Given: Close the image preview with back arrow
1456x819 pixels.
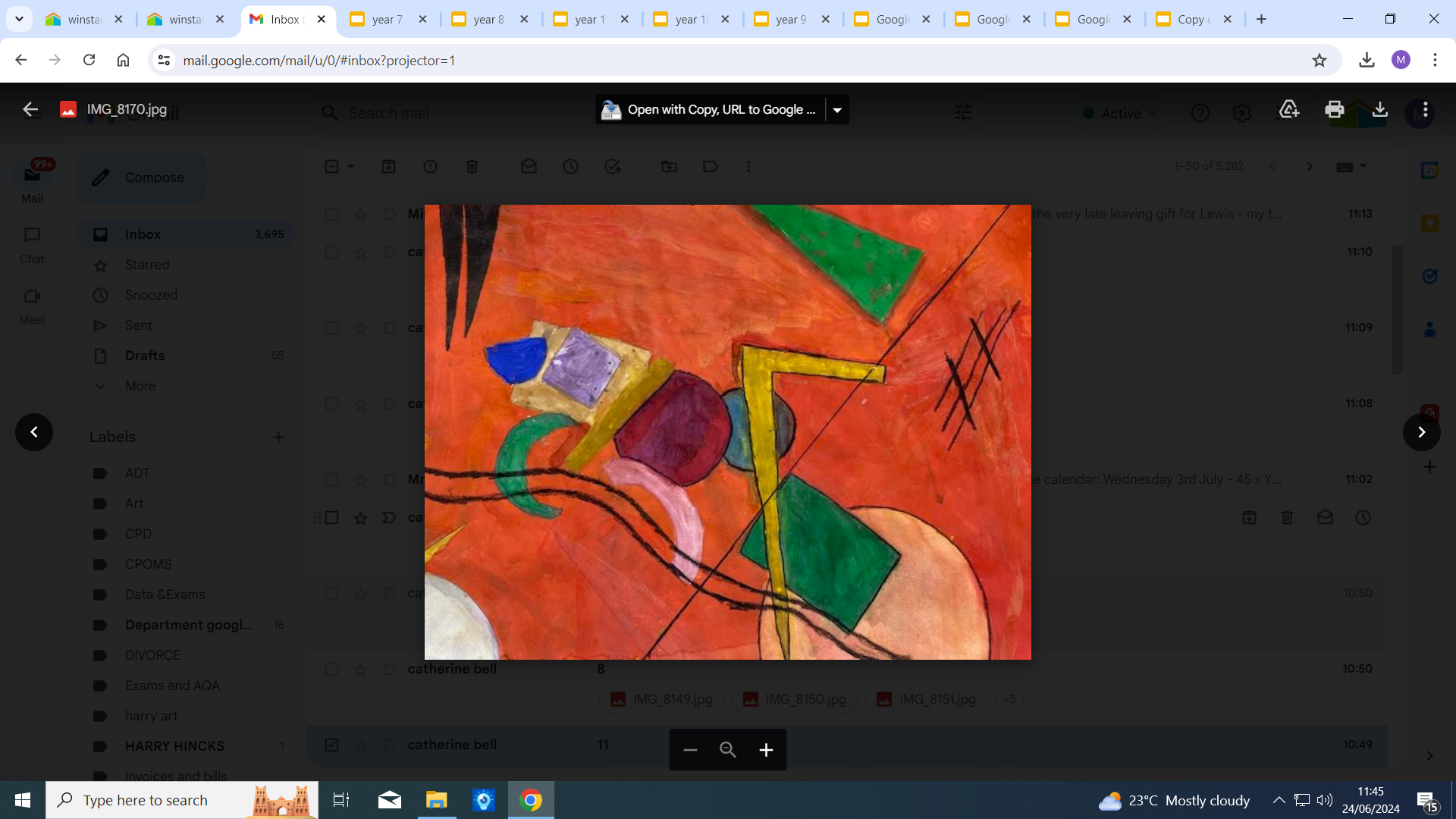Looking at the screenshot, I should tap(30, 109).
